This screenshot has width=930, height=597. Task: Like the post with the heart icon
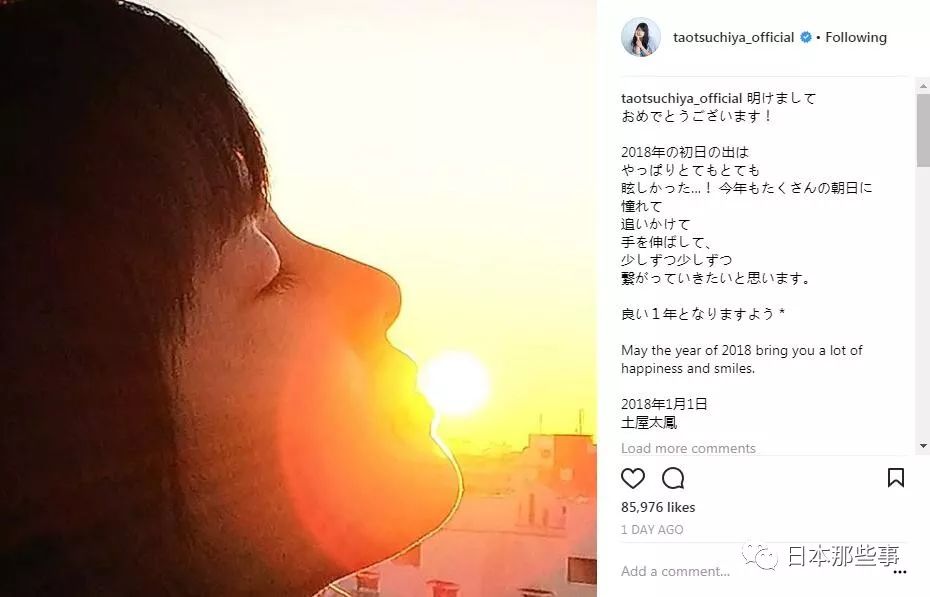633,478
